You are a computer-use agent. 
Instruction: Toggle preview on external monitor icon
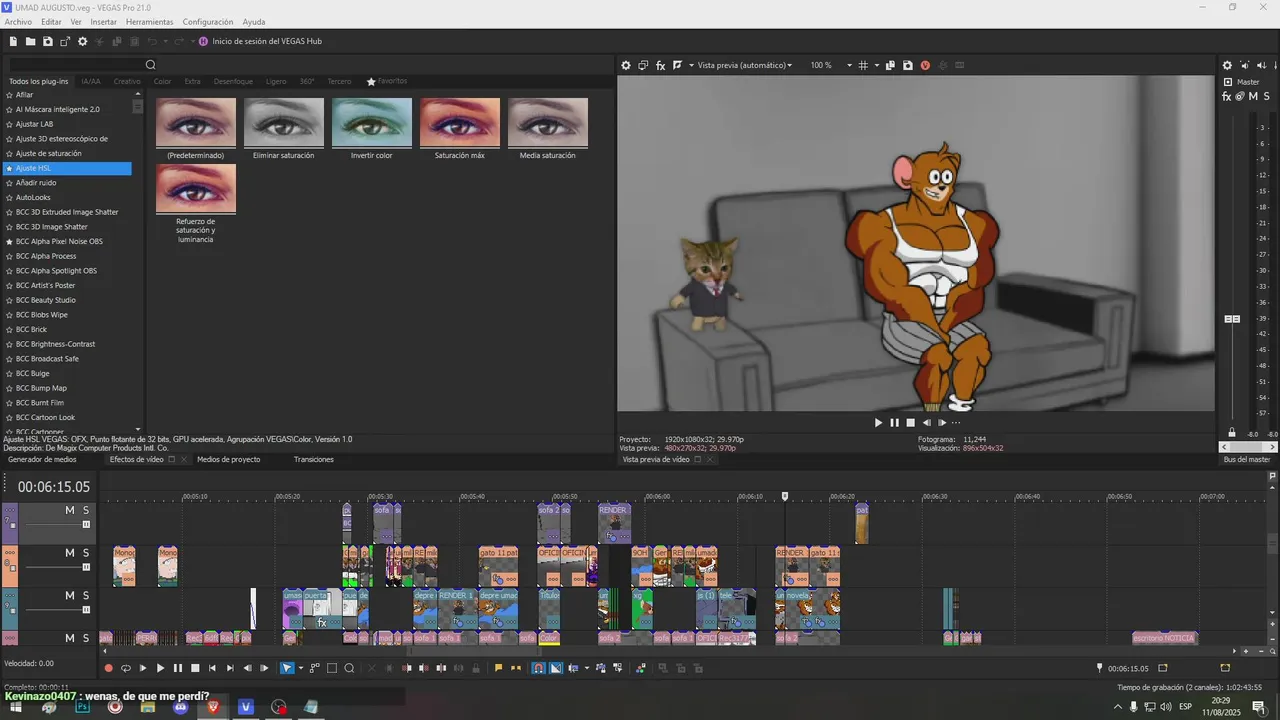coord(643,65)
